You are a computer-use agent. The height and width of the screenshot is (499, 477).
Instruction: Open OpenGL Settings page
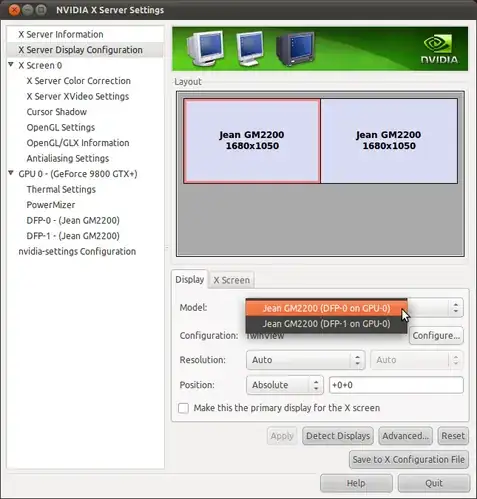coord(61,127)
